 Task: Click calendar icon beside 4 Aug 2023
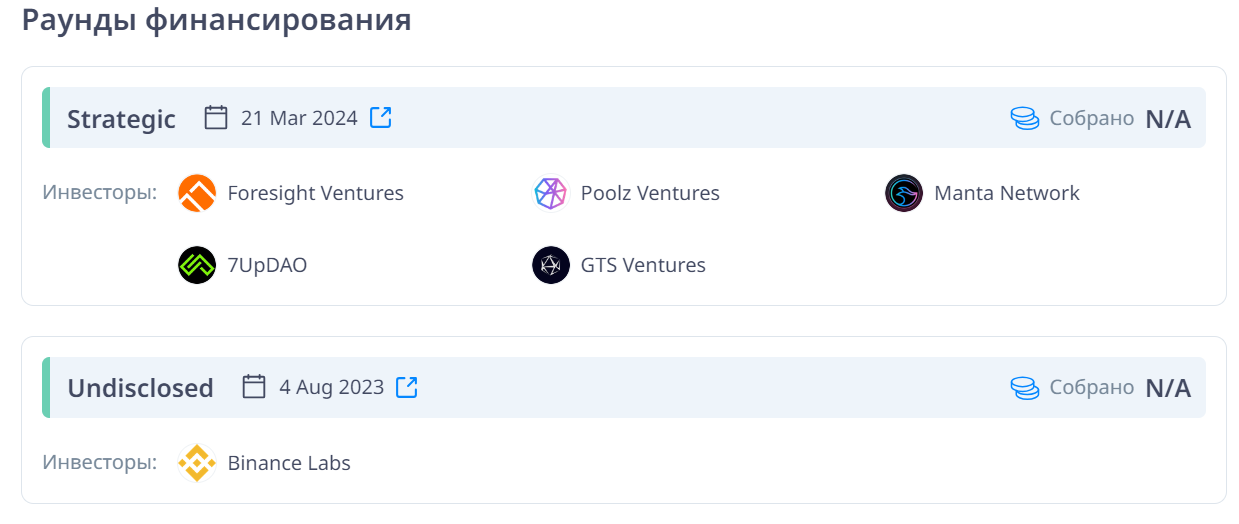pyautogui.click(x=254, y=387)
